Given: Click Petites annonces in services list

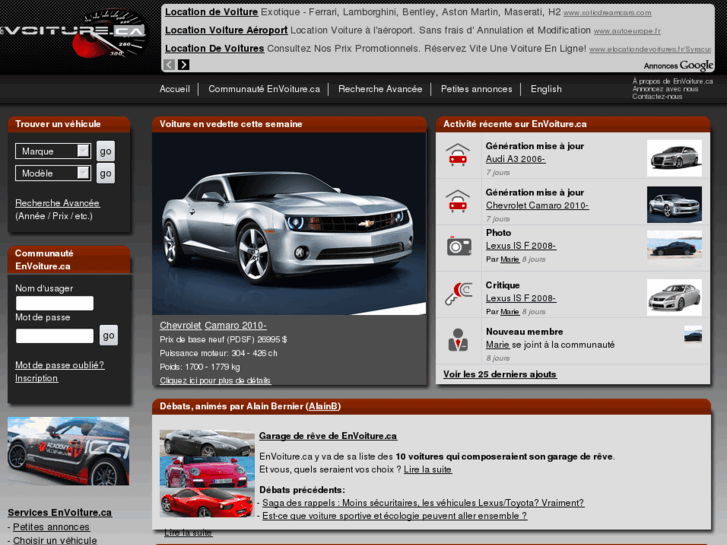Looking at the screenshot, I should coord(51,527).
